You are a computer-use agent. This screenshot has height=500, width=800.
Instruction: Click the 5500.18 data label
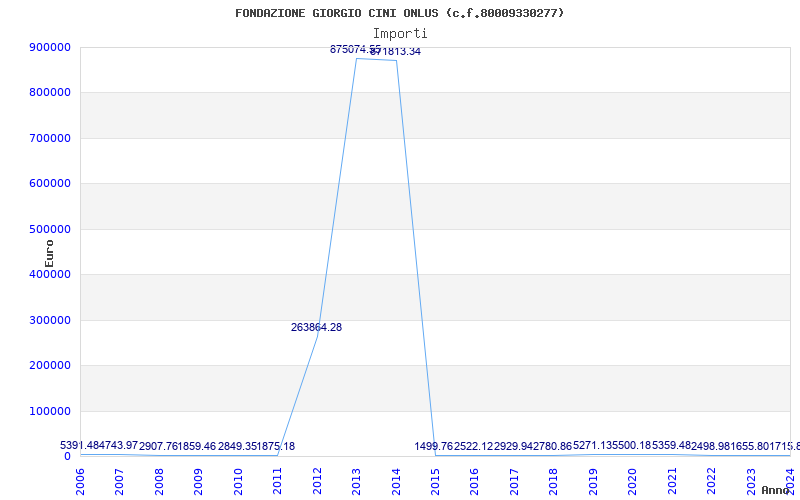631,445
